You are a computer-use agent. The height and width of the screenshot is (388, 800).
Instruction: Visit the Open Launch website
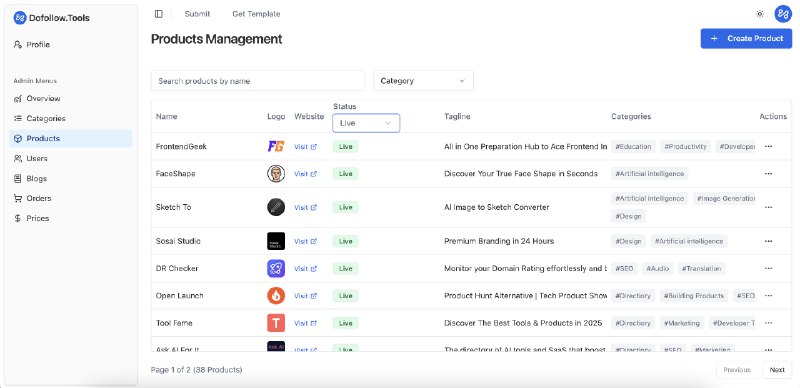(x=306, y=296)
